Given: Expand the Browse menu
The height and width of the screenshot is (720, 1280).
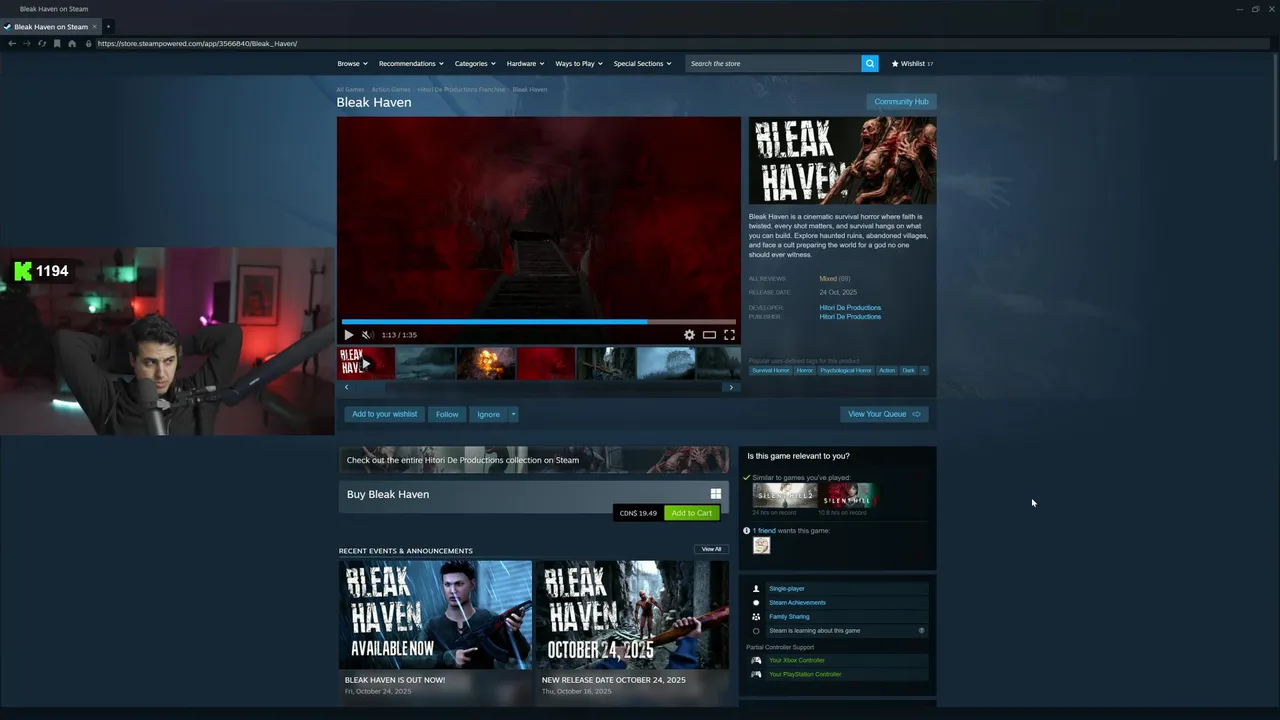Looking at the screenshot, I should (x=352, y=63).
